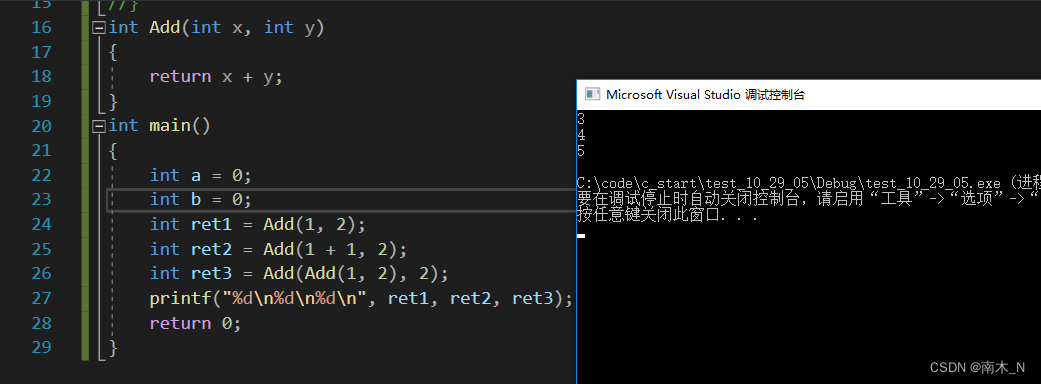Screen dimensions: 1041x384
Task: Click line number 20 in gutter
Action: [x=41, y=126]
